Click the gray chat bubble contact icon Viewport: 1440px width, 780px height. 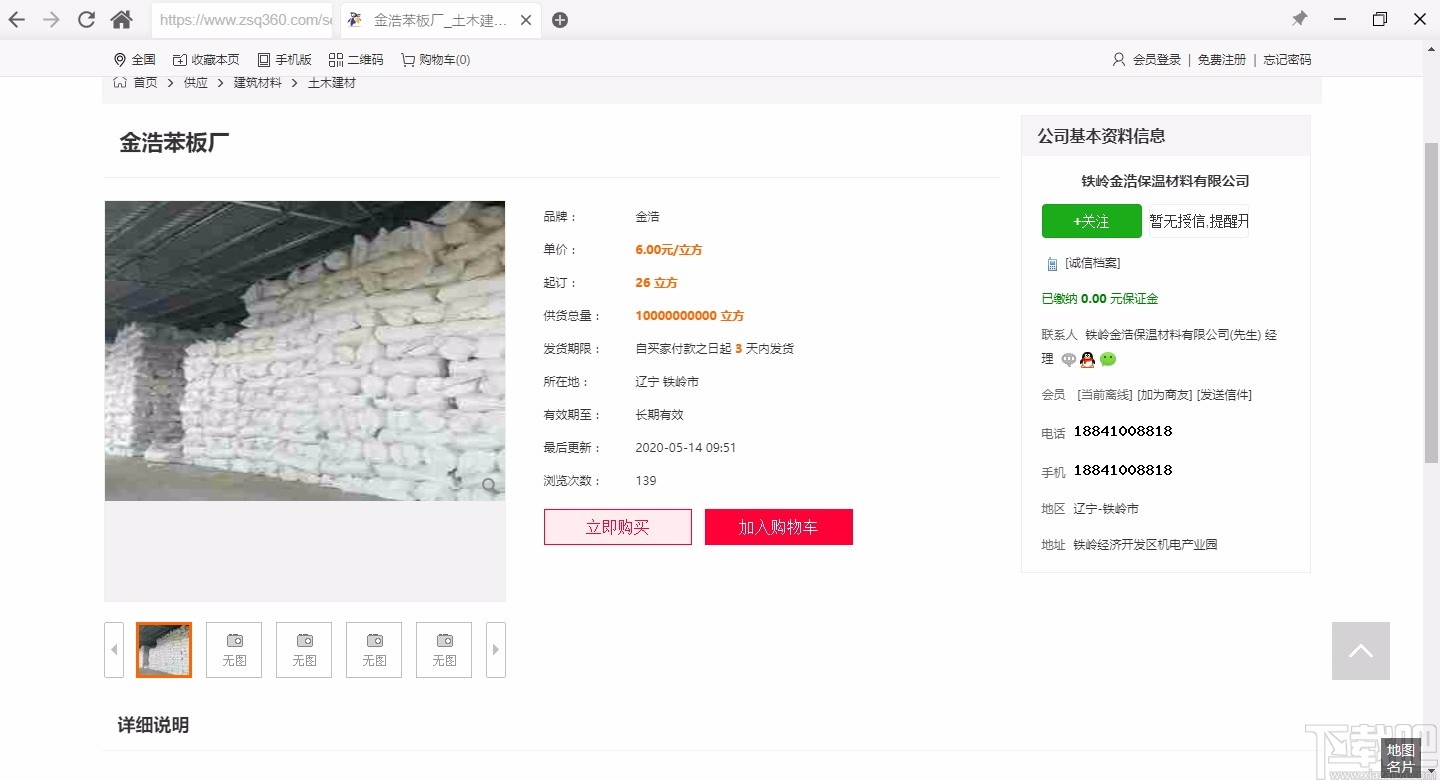coord(1068,360)
